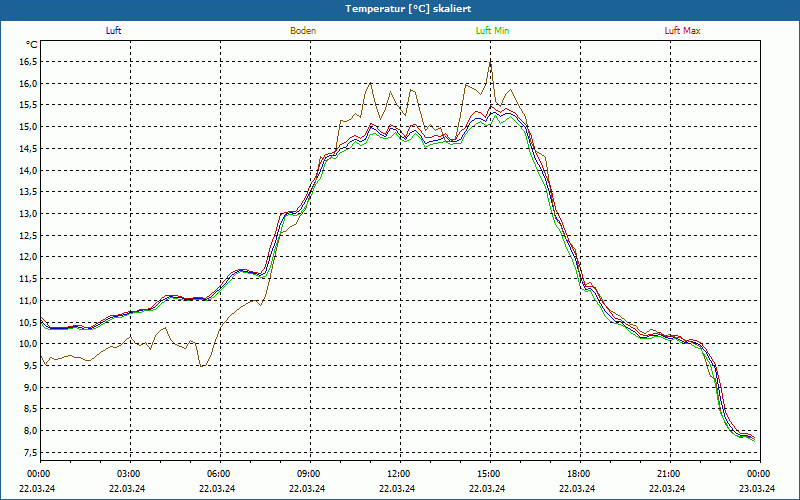Click the red Luft Max legend label

pos(682,31)
